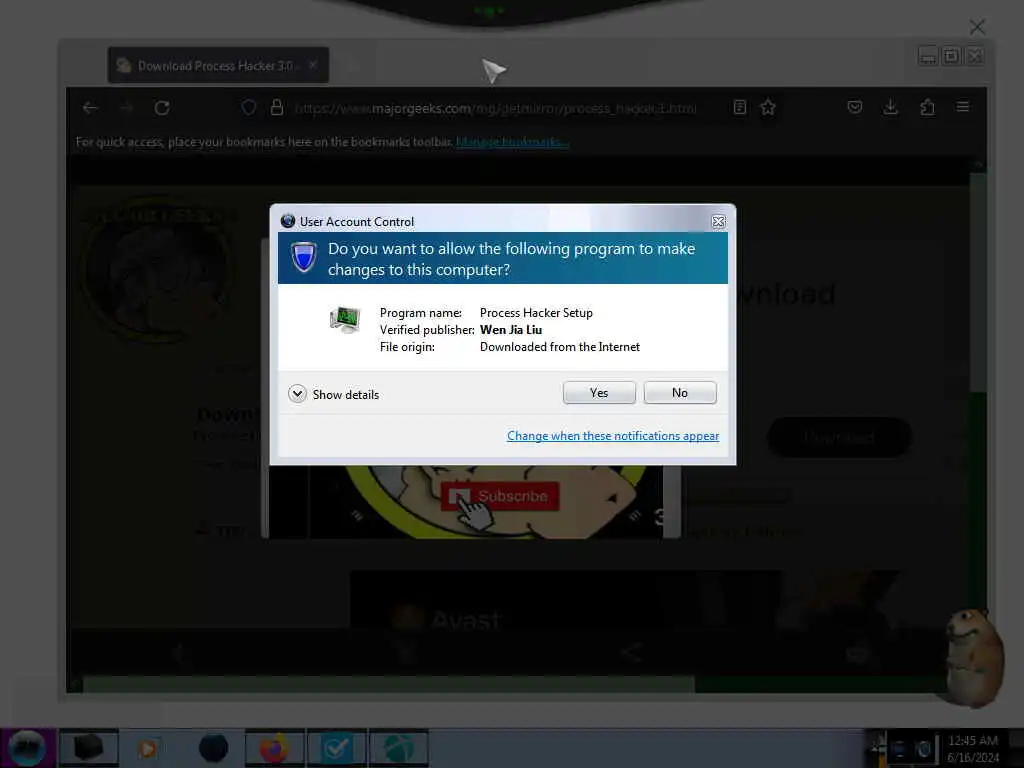Screen dimensions: 1024x768
Task: Click the dimmed Download button on the page
Action: coord(839,437)
